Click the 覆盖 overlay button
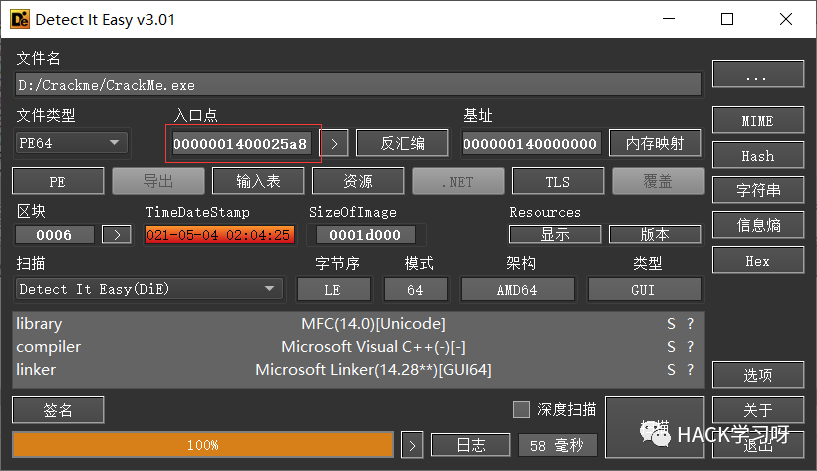This screenshot has width=817, height=471. tap(658, 181)
